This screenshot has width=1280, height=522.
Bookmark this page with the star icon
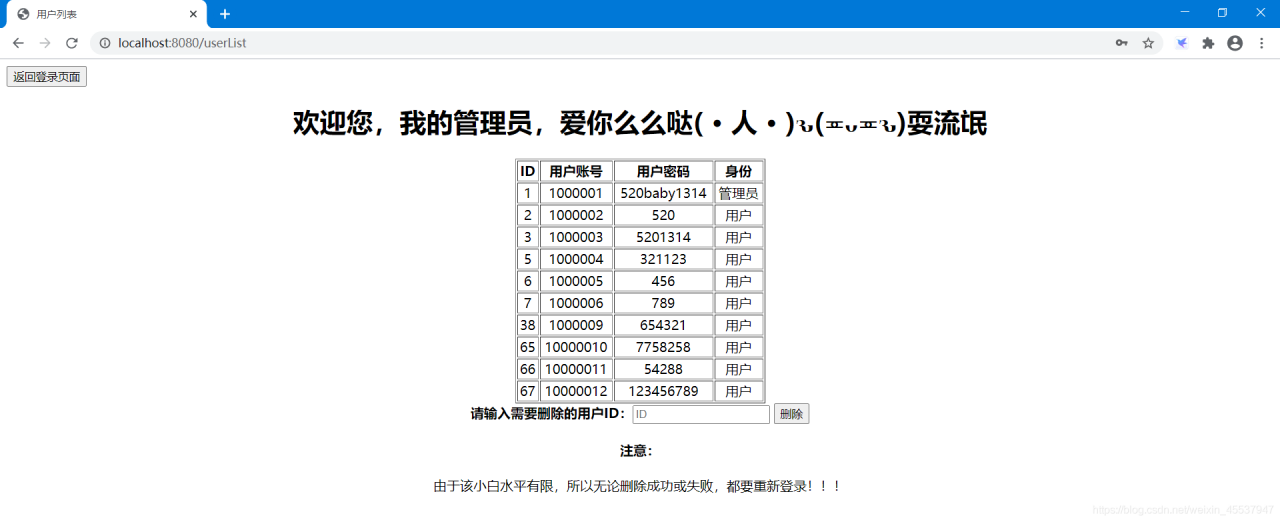1148,43
